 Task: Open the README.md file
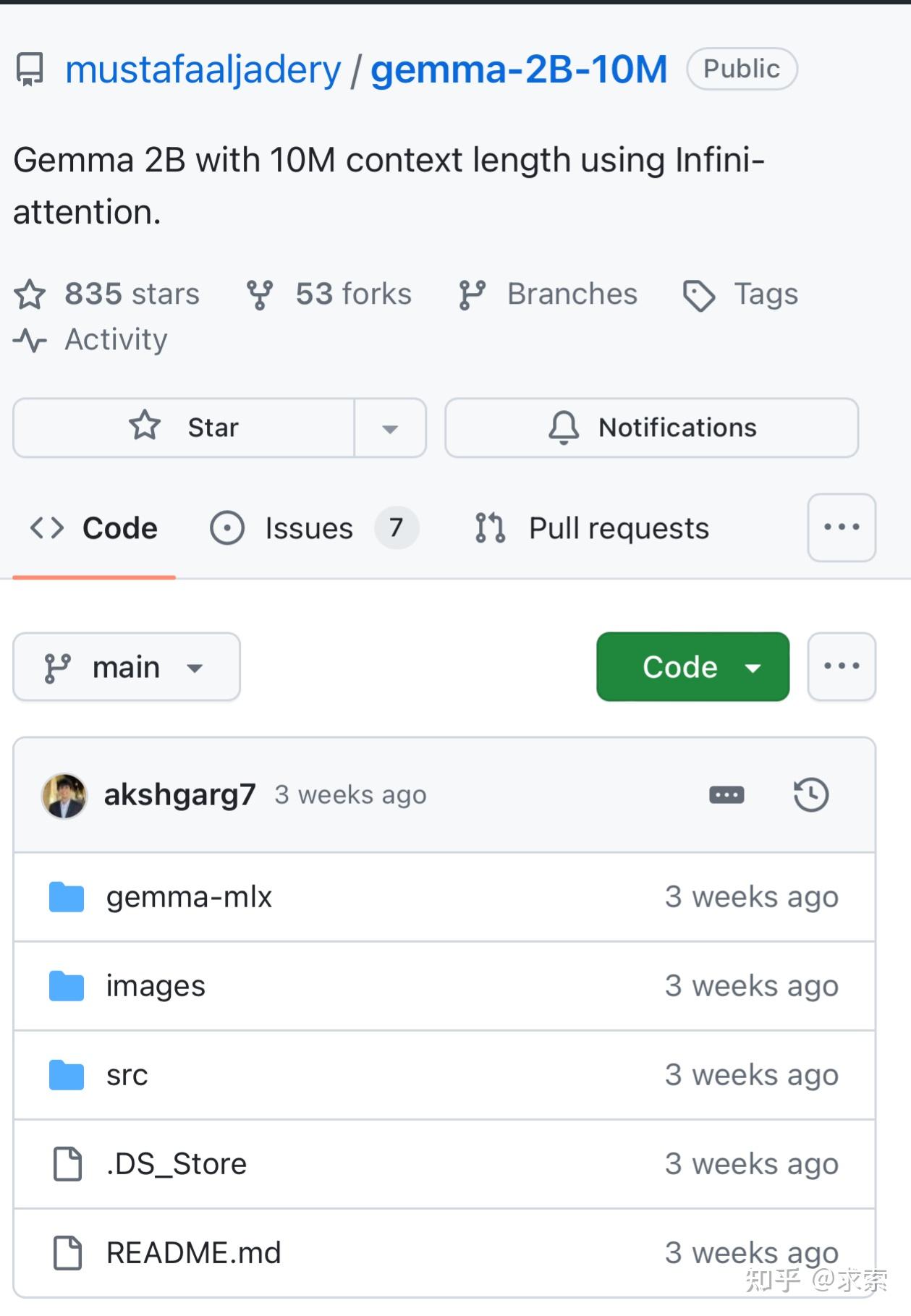pyautogui.click(x=193, y=1253)
